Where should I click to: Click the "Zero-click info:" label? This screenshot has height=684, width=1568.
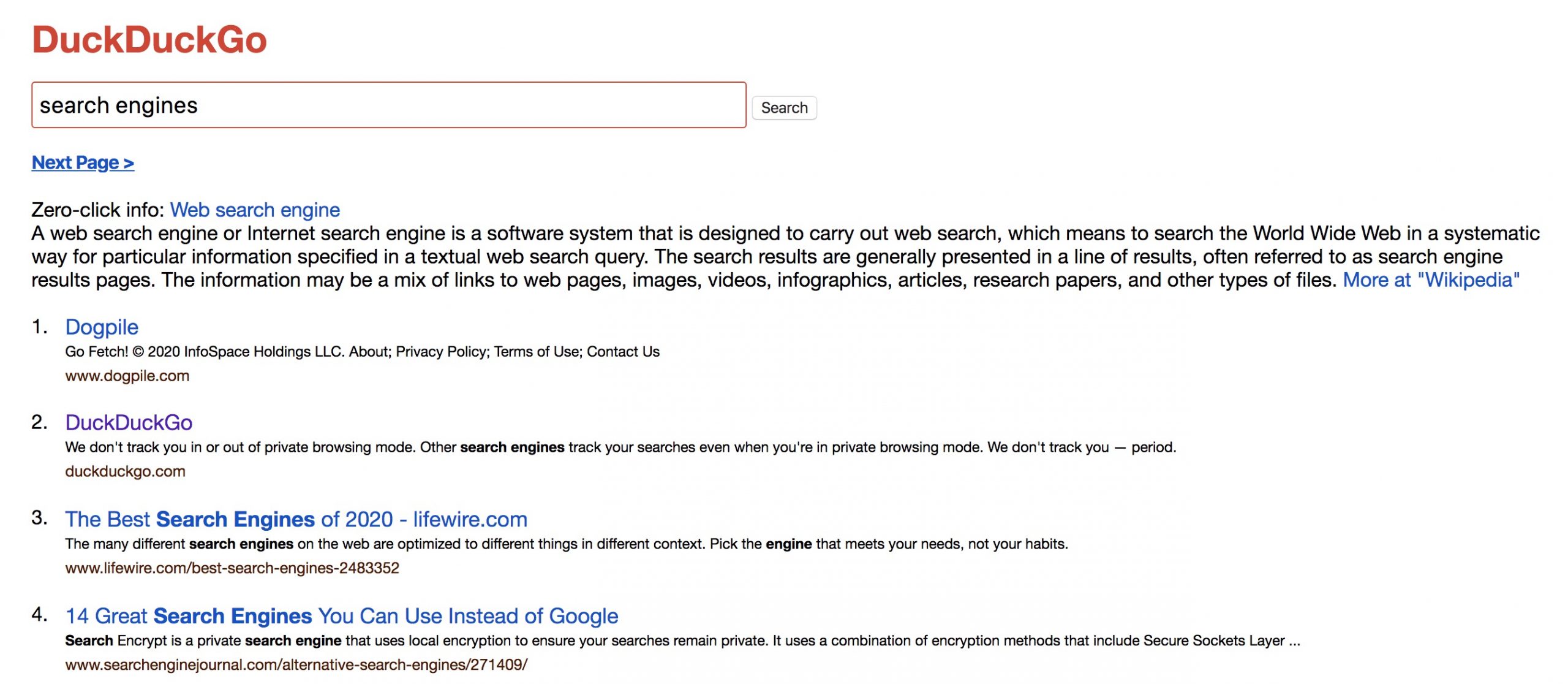coord(98,210)
